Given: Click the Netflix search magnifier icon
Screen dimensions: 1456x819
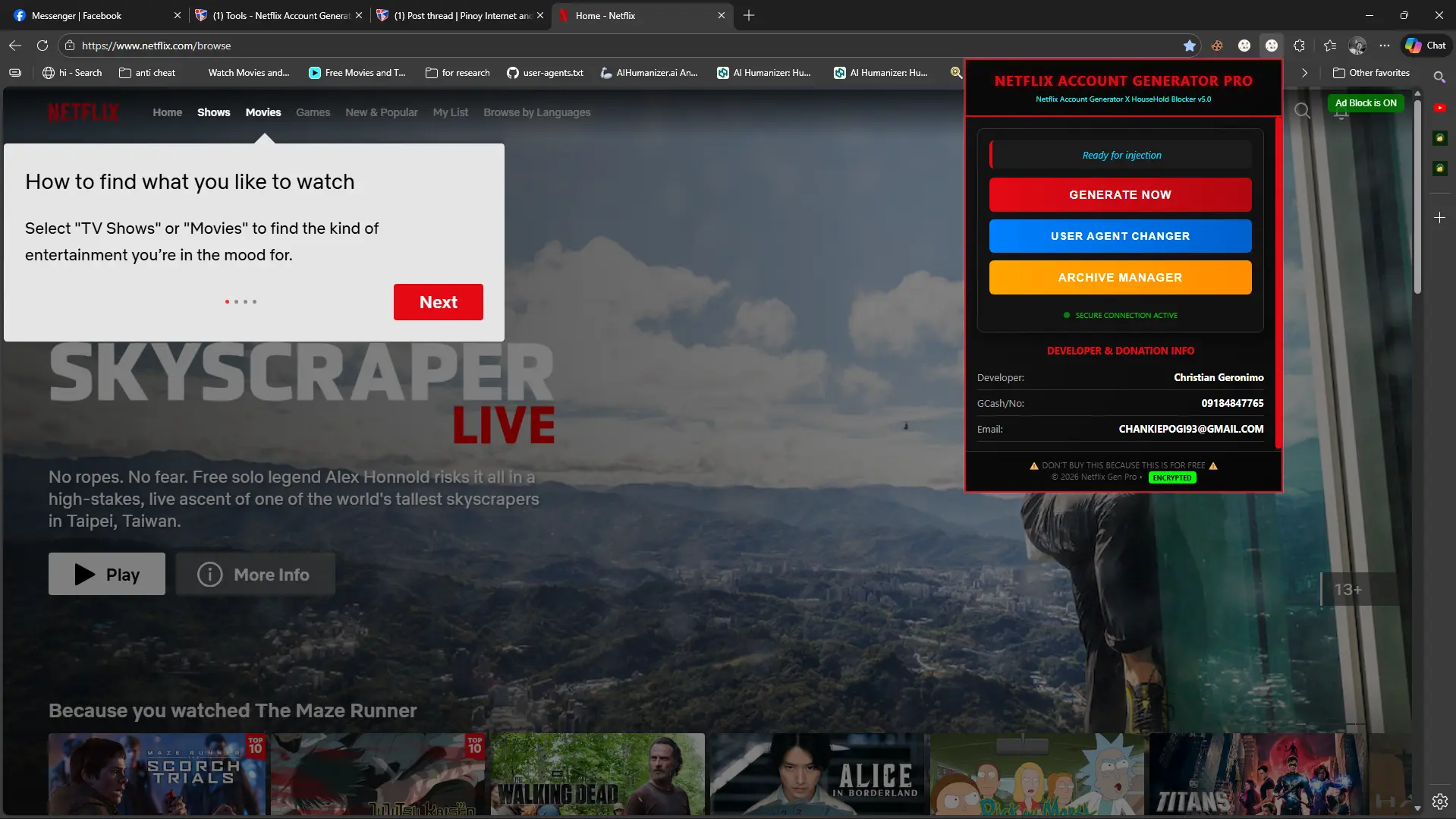Looking at the screenshot, I should click(1302, 112).
